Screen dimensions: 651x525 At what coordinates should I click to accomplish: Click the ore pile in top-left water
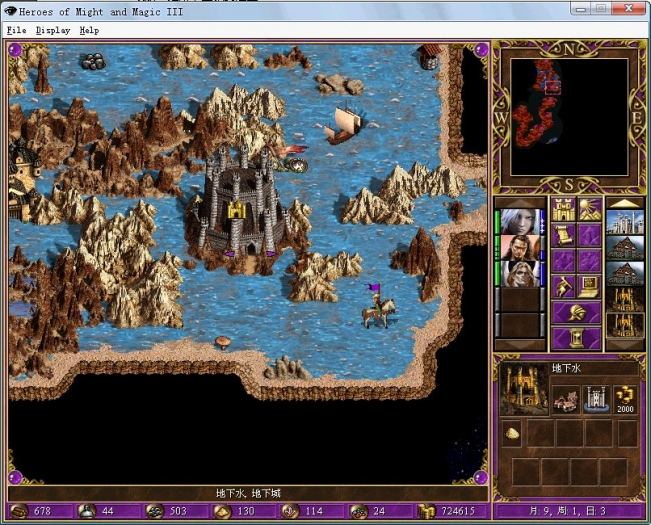point(93,61)
